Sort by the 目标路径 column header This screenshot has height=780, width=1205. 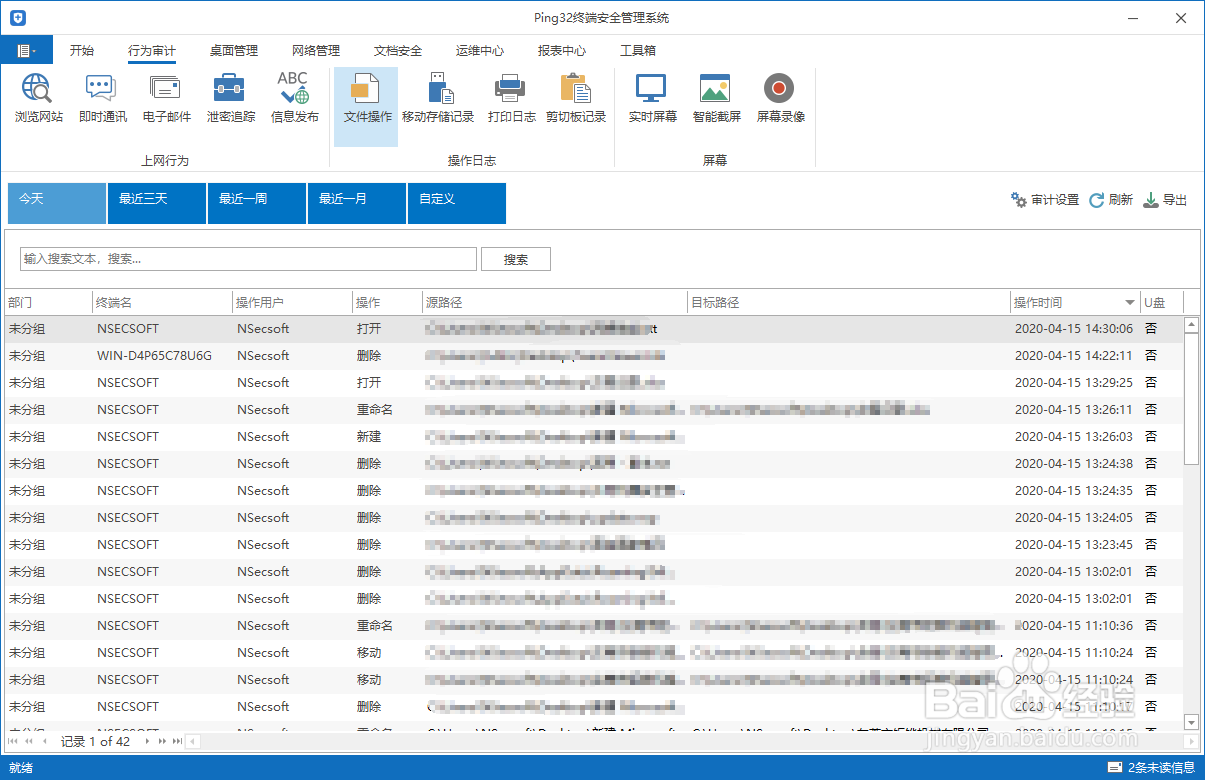[x=849, y=302]
